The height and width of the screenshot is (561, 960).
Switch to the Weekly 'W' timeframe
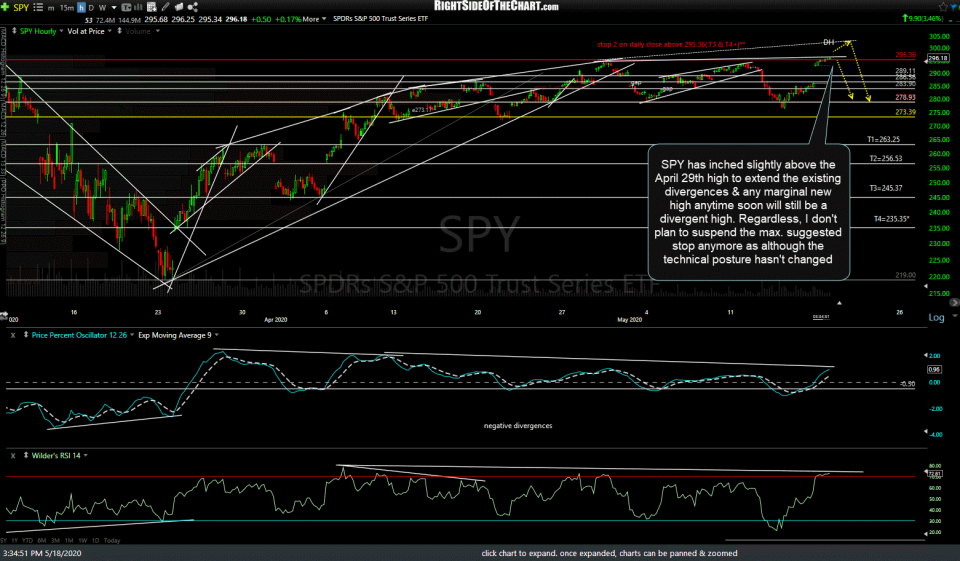pos(102,7)
